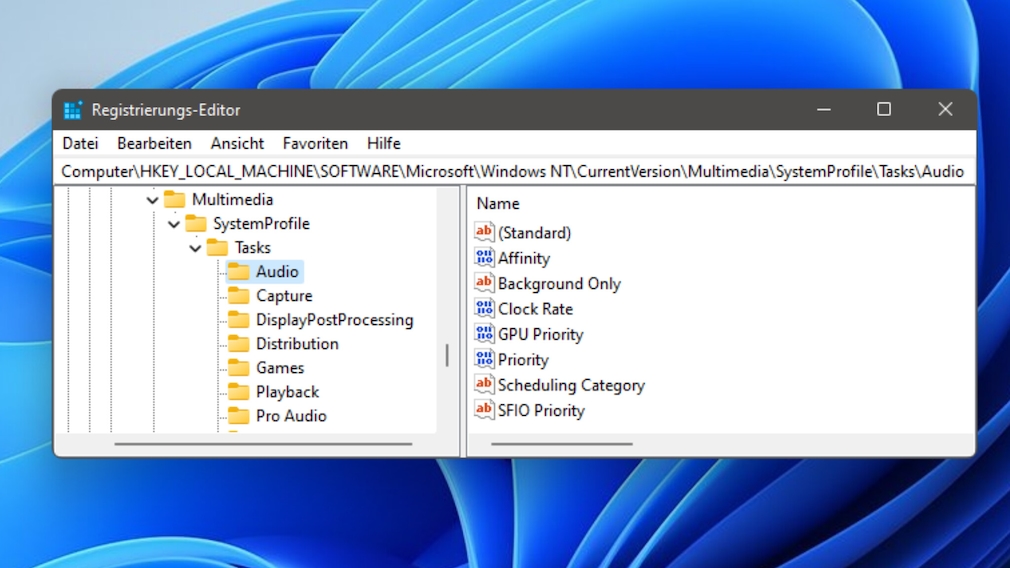Click the GPU Priority binary icon
Viewport: 1010px width, 568px height.
(484, 334)
